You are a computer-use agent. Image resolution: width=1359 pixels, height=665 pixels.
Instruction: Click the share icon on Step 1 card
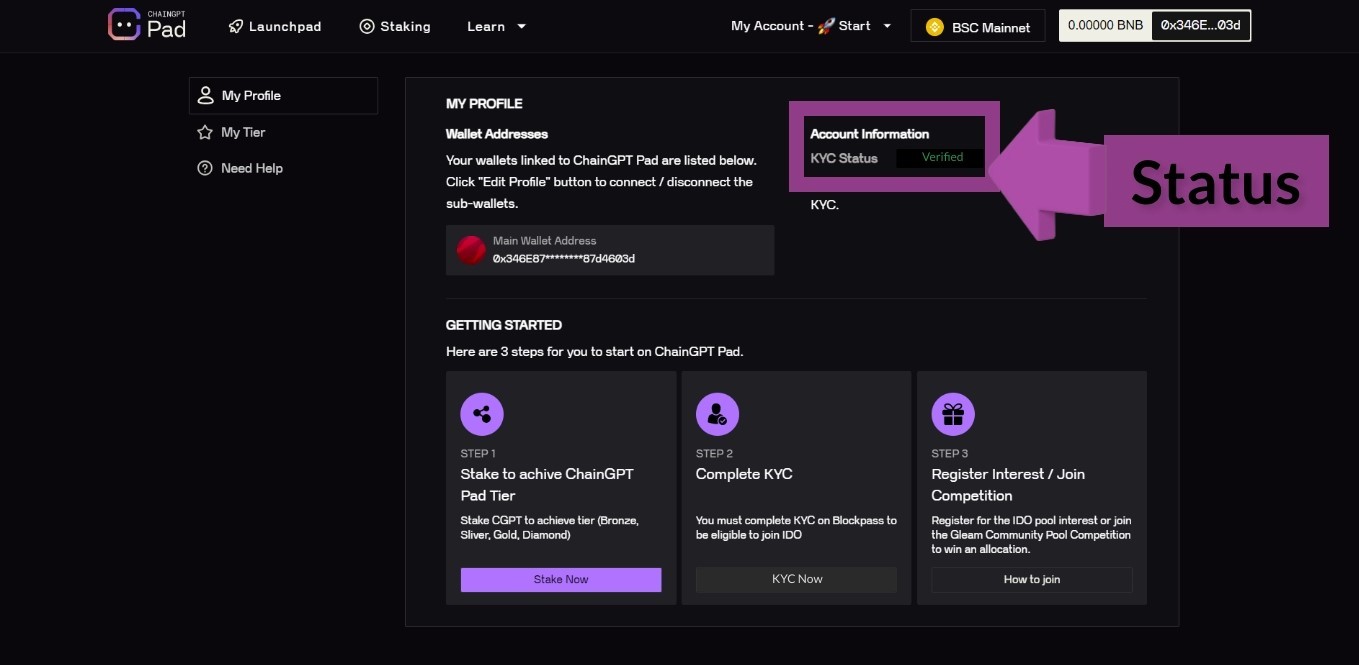pos(481,413)
